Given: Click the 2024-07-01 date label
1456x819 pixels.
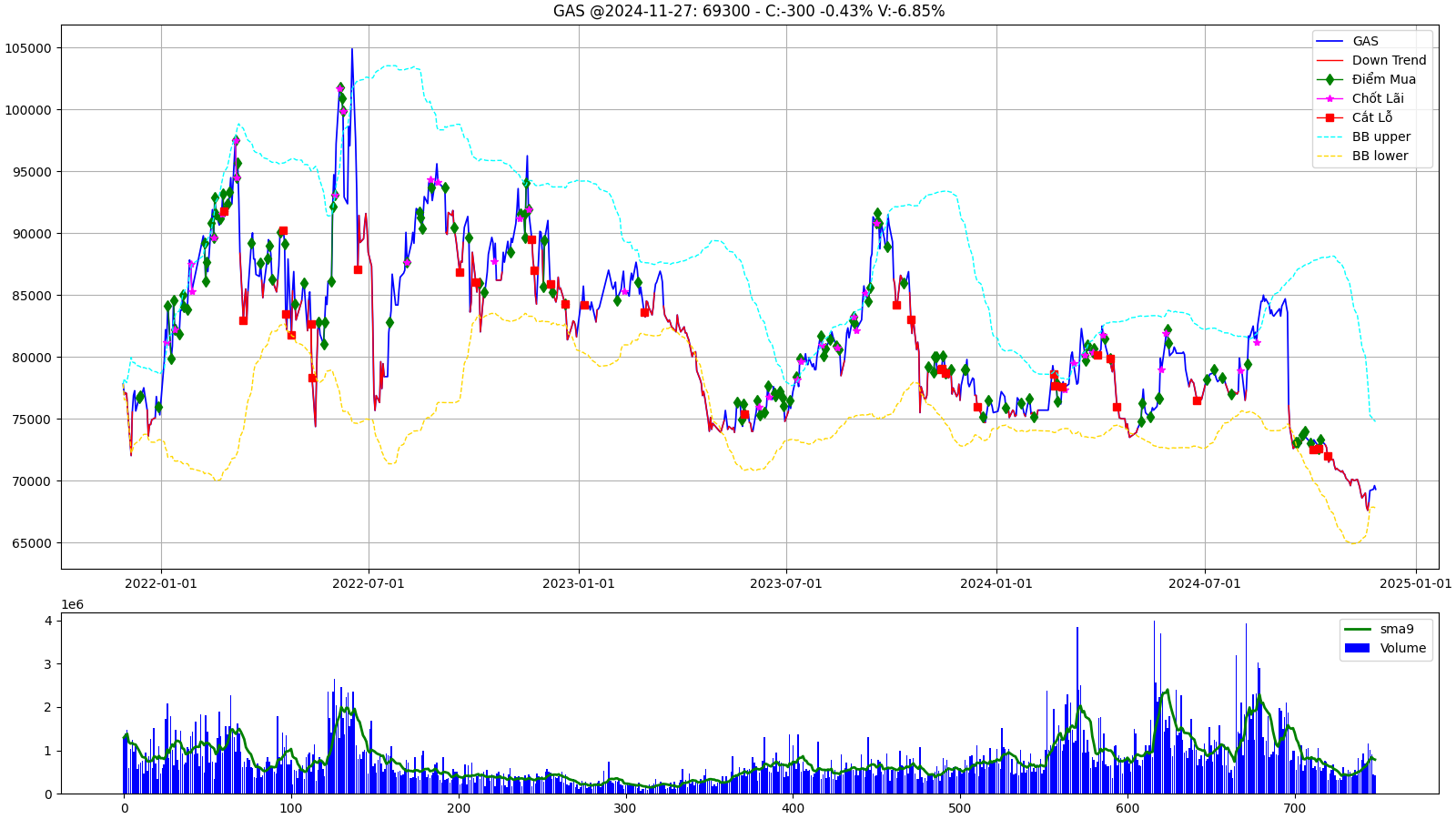Looking at the screenshot, I should [1205, 583].
